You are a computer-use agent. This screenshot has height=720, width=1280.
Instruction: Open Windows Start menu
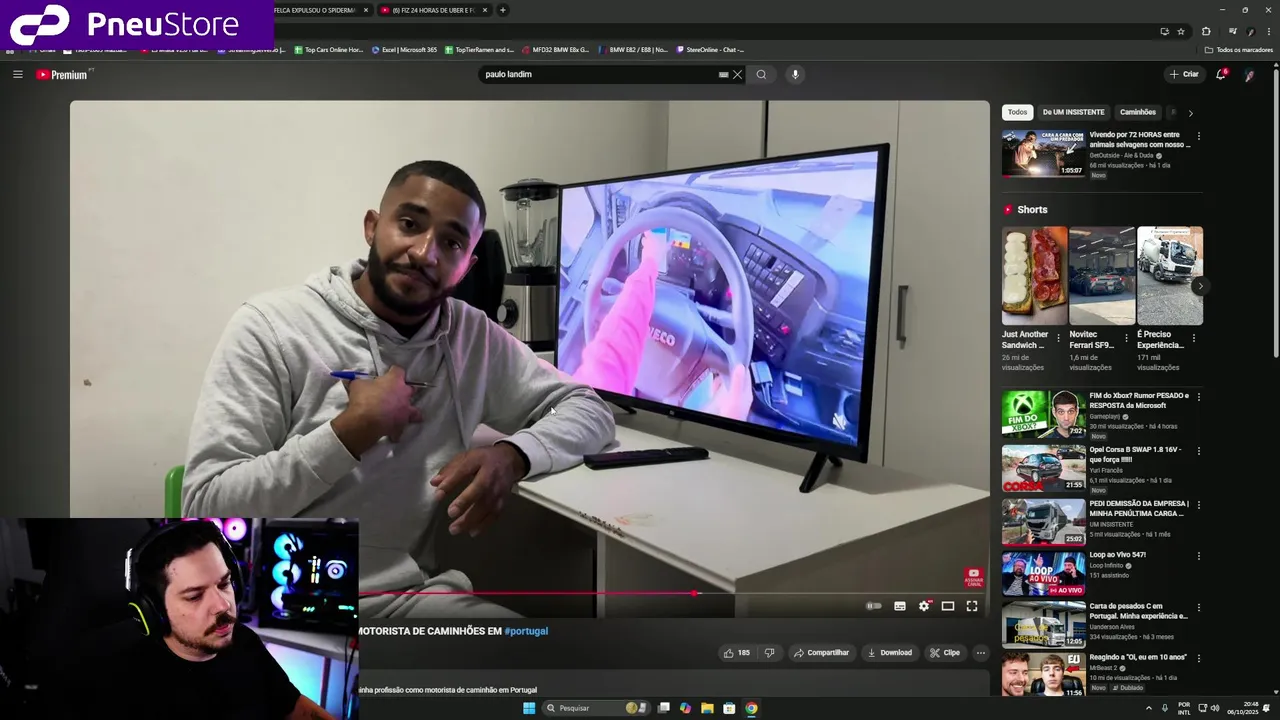click(529, 708)
